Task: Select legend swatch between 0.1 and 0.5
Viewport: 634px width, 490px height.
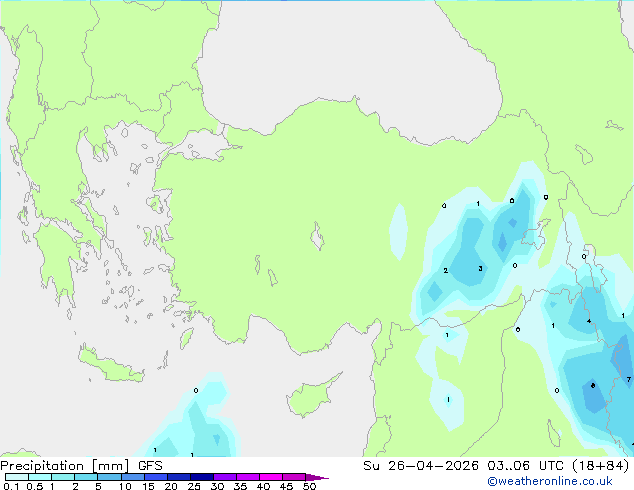Action: (17, 477)
